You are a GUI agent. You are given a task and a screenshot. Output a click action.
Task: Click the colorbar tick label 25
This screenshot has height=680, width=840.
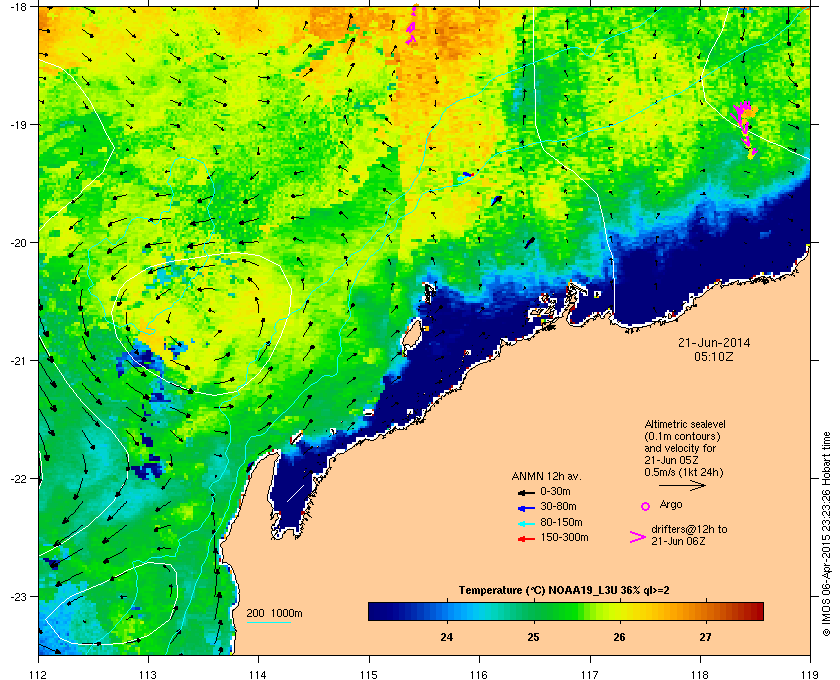click(x=533, y=637)
